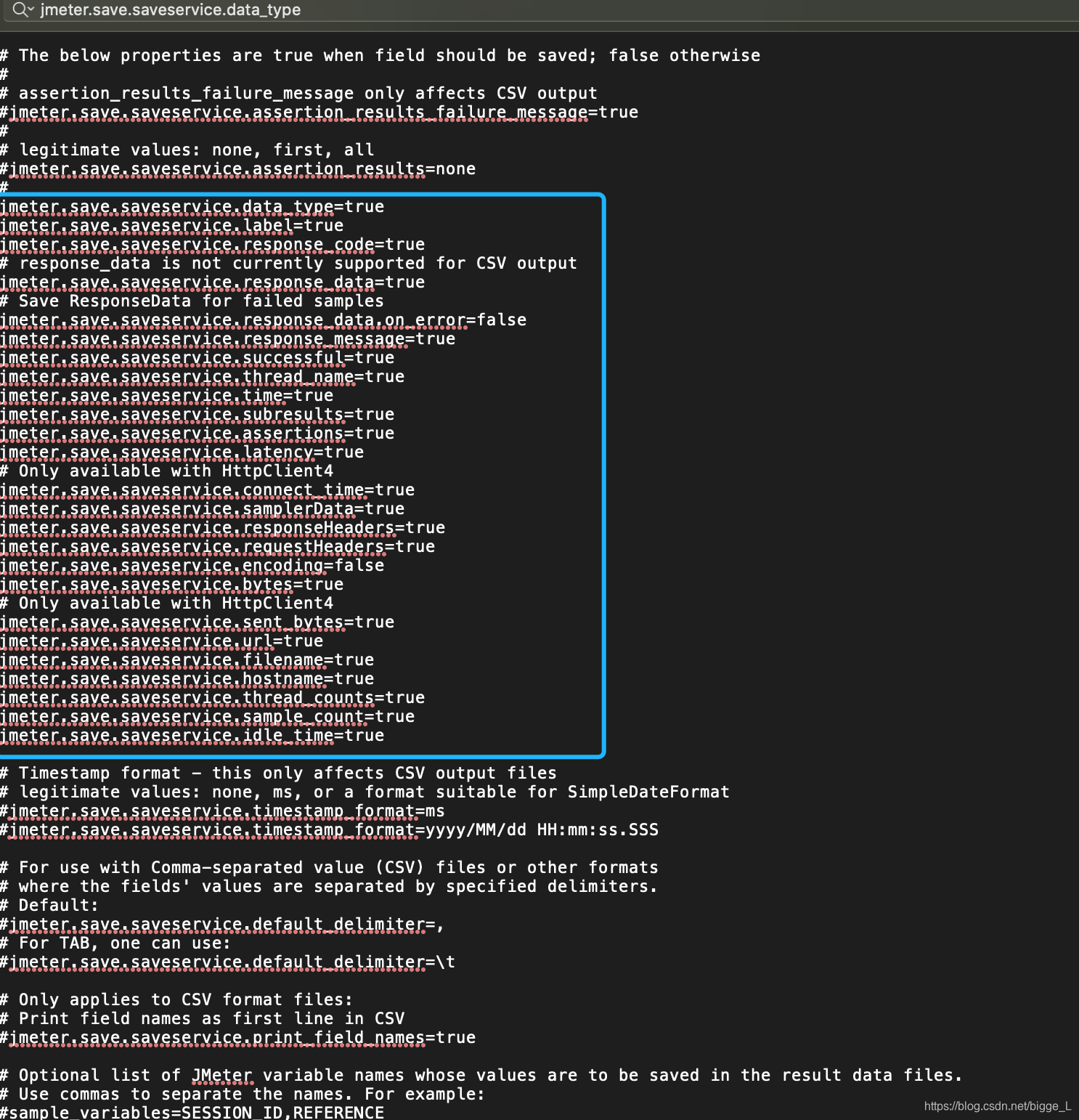Click comment 'Timestamp format - this only affects'
Screen dimensions: 1079x1120
279,774
